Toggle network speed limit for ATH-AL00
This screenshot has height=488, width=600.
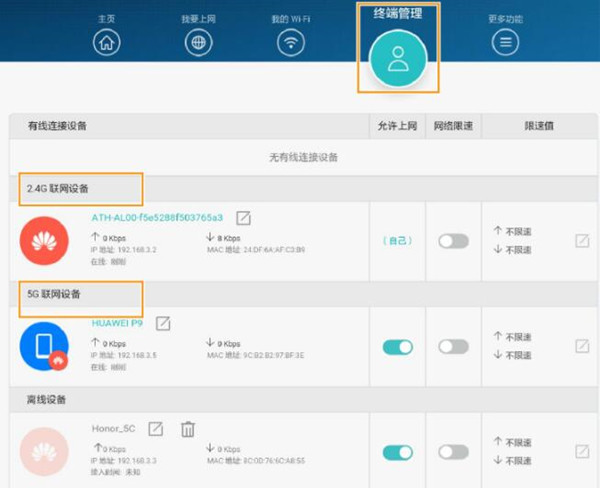tap(453, 241)
